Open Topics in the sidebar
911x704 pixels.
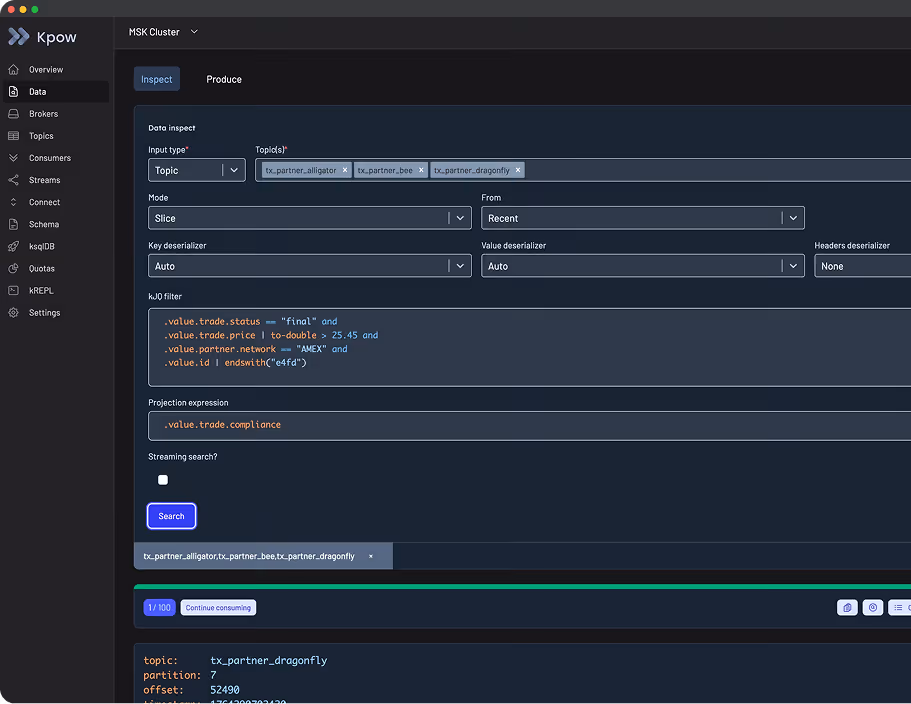click(x=56, y=136)
